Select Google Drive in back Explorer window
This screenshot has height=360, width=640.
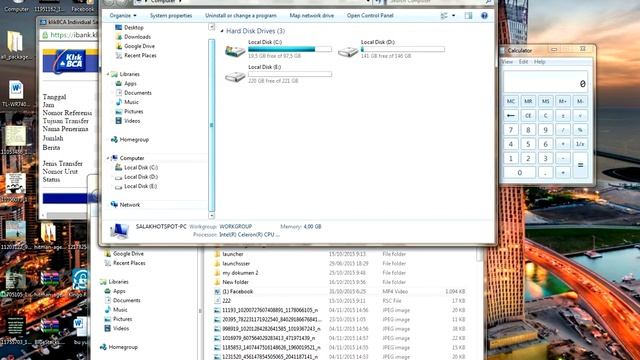124,253
